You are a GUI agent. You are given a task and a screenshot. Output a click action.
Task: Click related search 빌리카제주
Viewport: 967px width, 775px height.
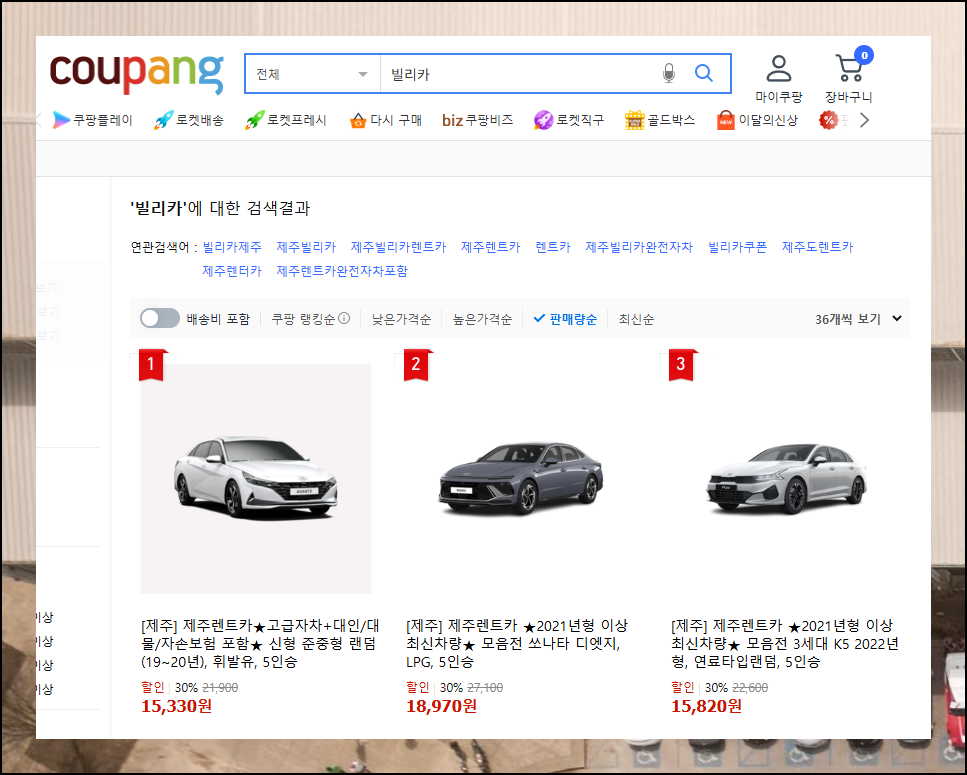point(232,247)
